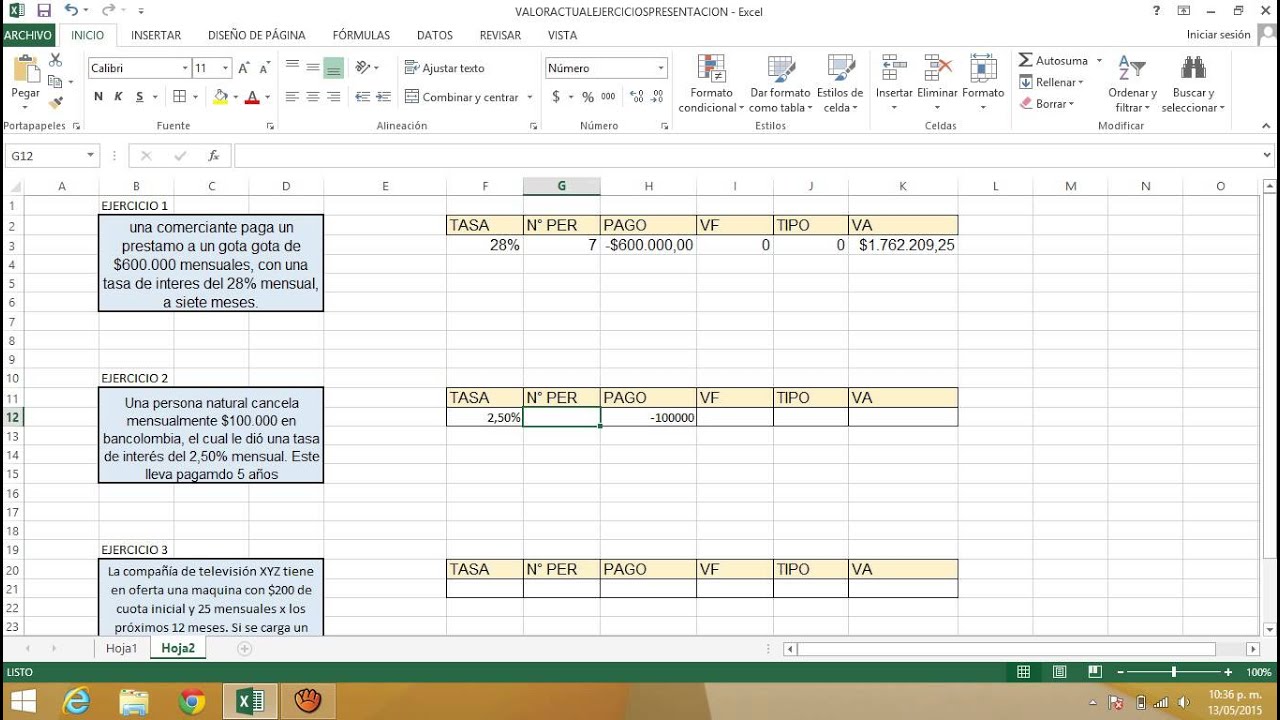The width and height of the screenshot is (1280, 720).
Task: Click Decrease decimal icon
Action: pyautogui.click(x=657, y=97)
